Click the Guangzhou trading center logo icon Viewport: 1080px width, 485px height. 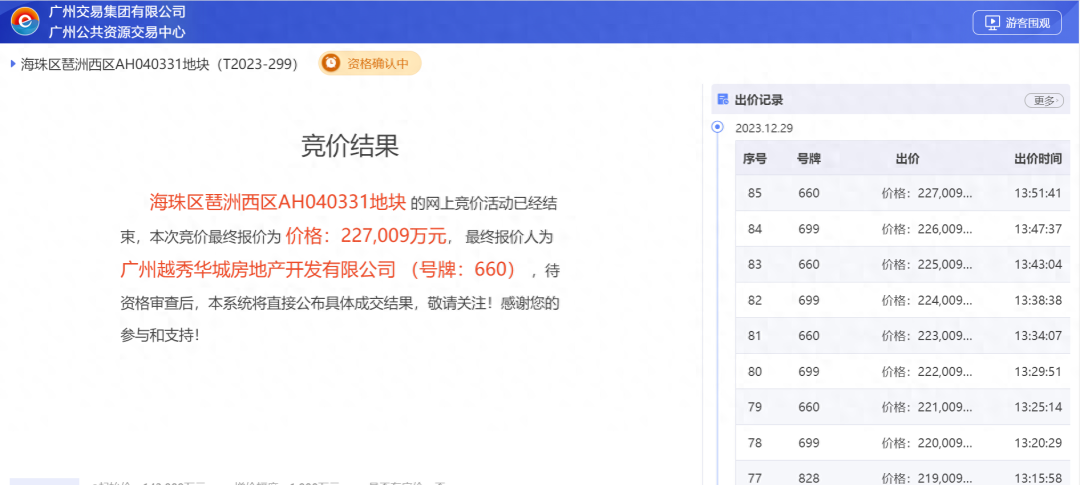(25, 21)
